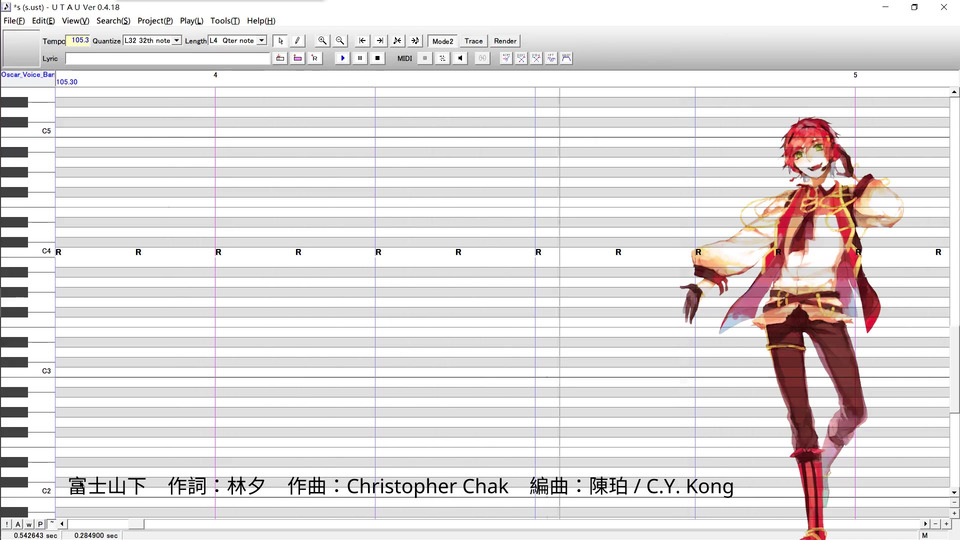Click the bottom-right horizontal zoom minus button
This screenshot has width=960, height=540.
(936, 524)
